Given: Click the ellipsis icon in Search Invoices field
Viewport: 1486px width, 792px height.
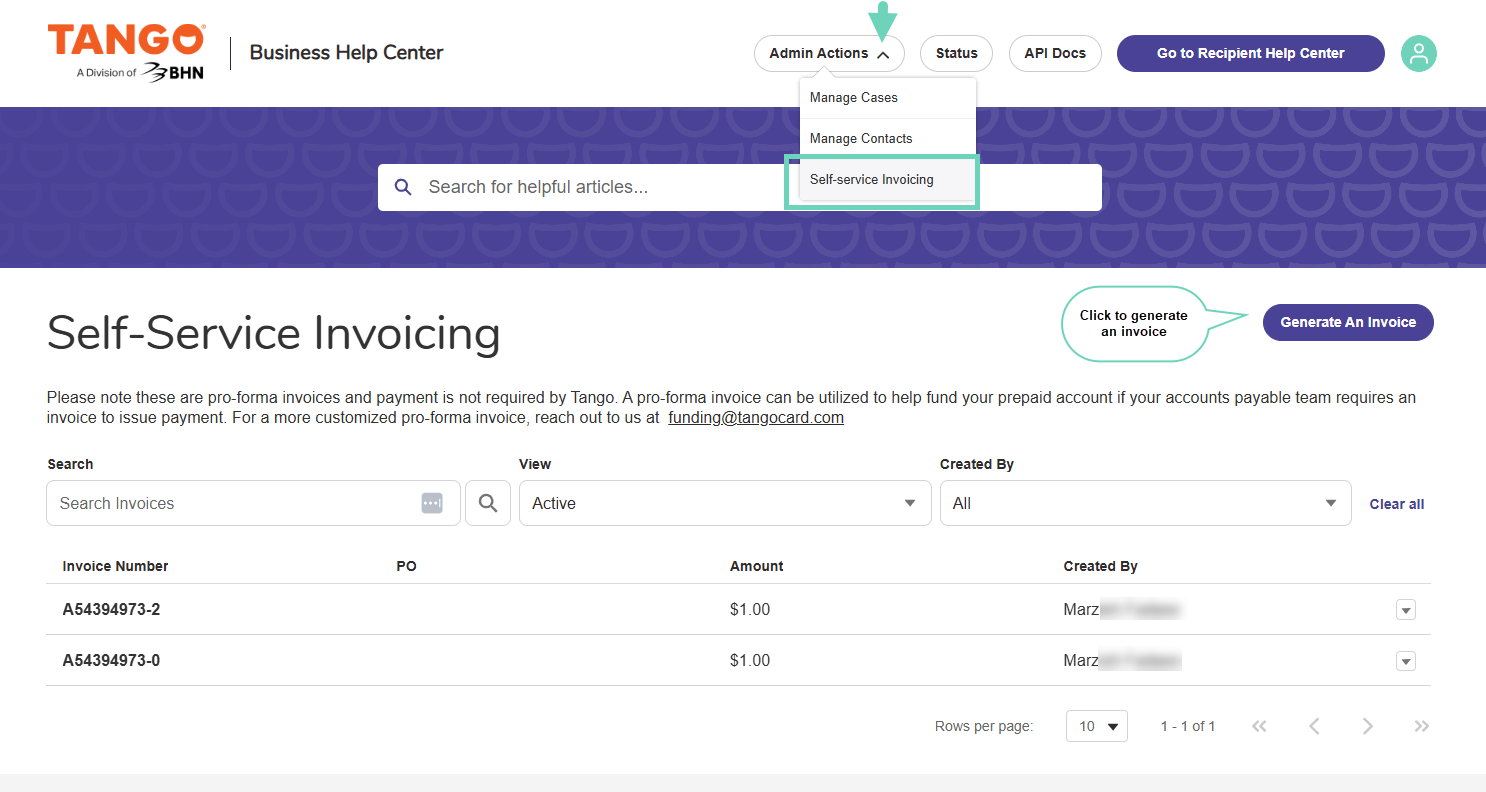Looking at the screenshot, I should [x=432, y=503].
